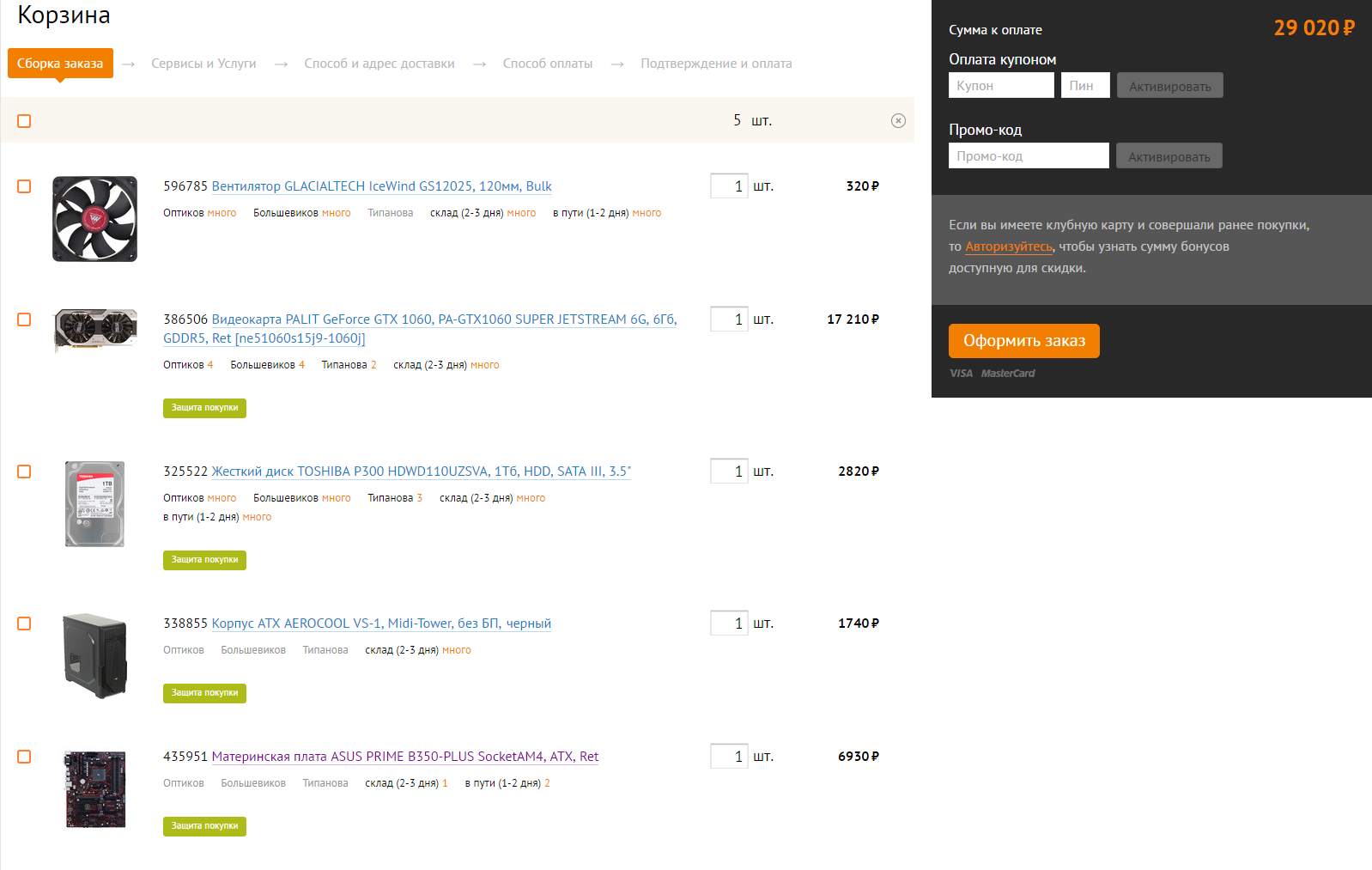Screen dimensions: 1372x870
Task: Edit quantity field for the AEROCOOL case
Action: [729, 623]
